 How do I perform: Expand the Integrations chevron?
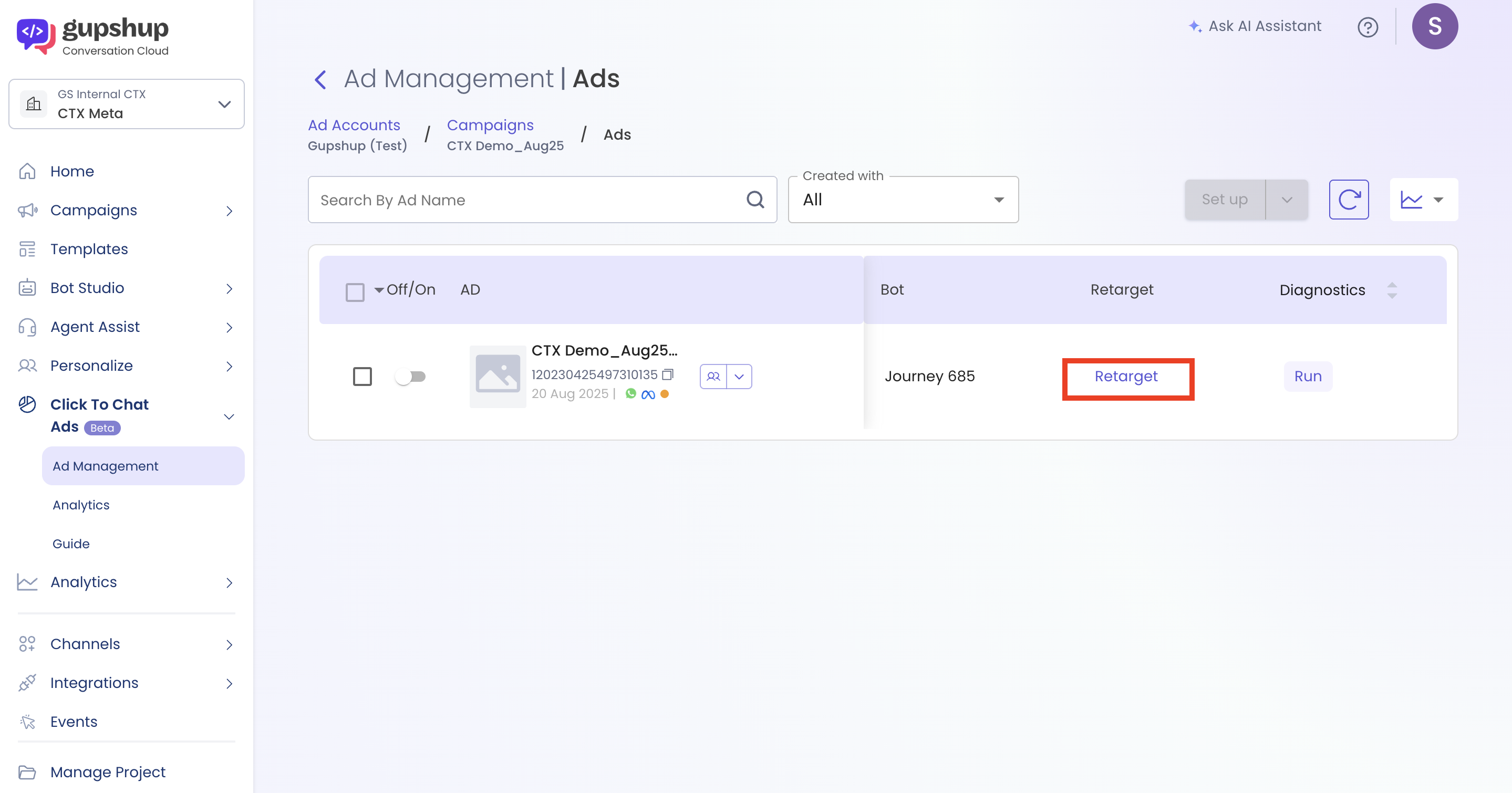229,683
